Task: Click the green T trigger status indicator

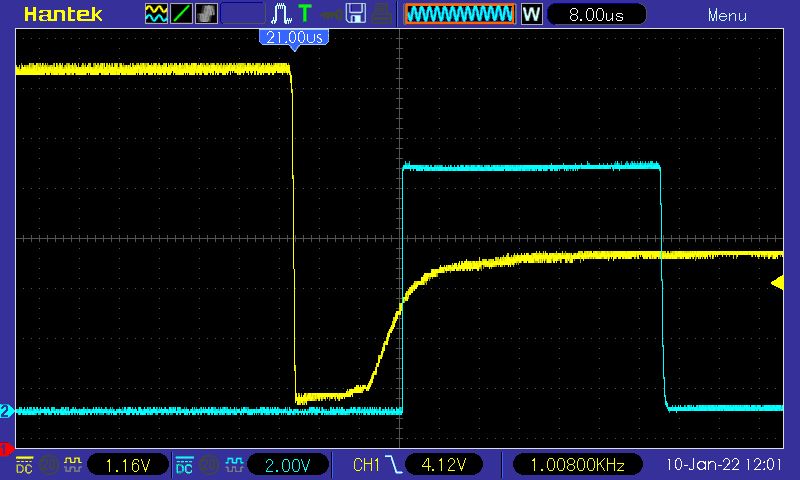Action: coord(305,14)
